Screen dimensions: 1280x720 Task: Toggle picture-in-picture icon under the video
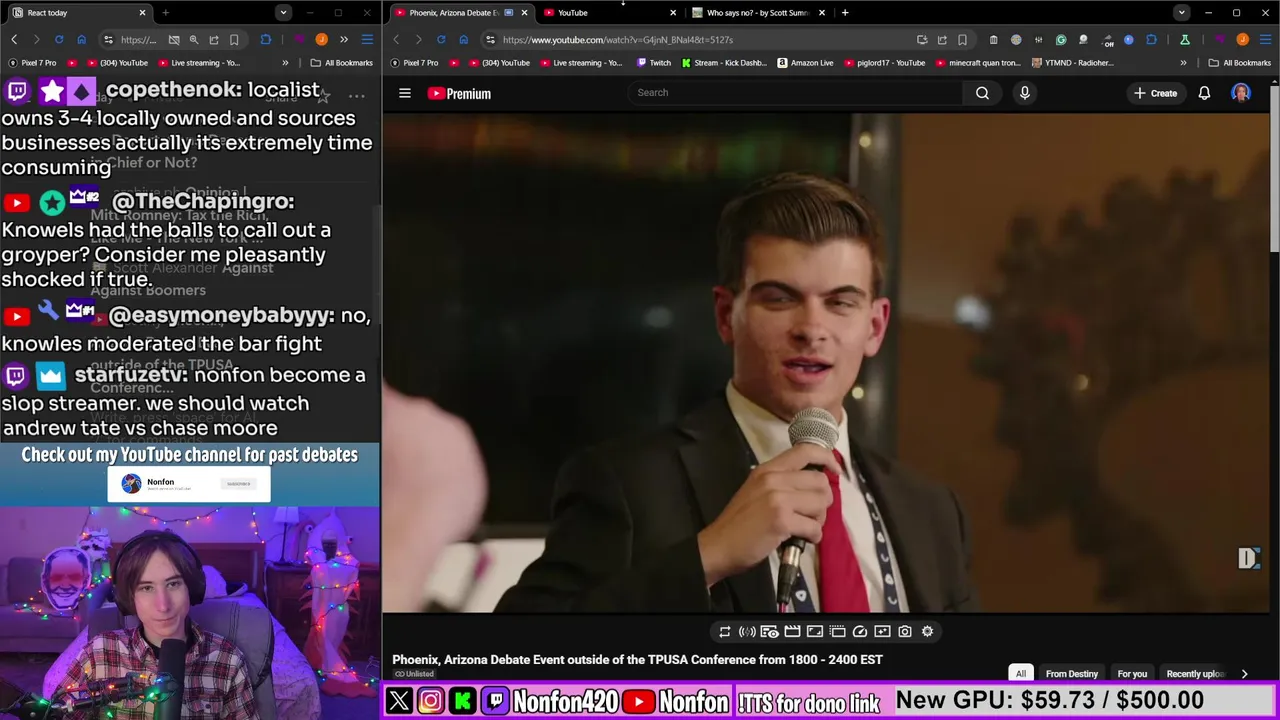(x=837, y=631)
